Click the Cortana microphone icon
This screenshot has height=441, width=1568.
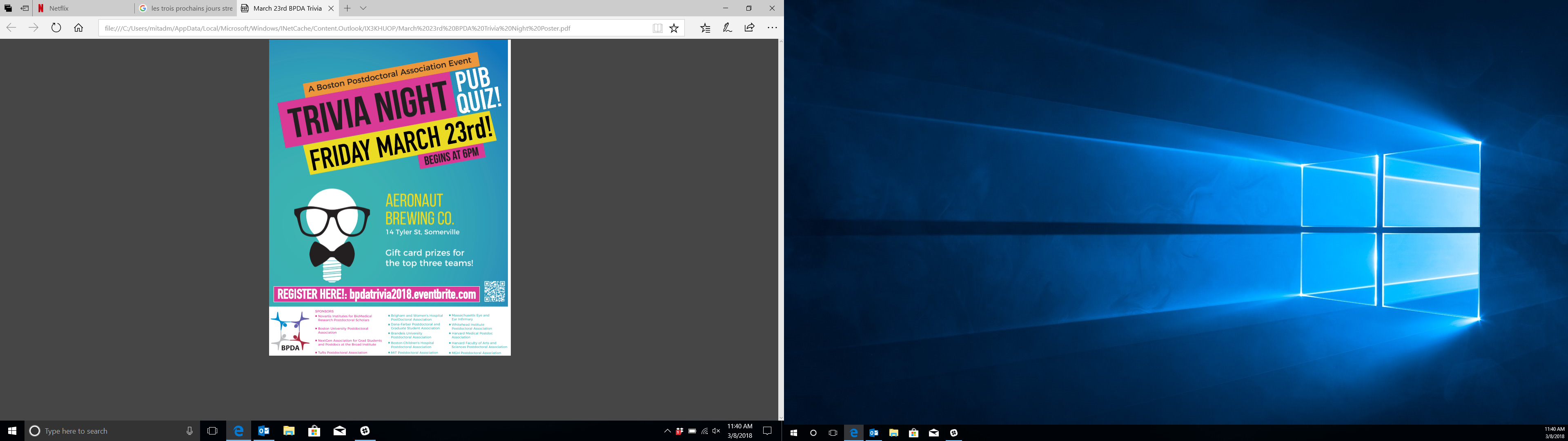189,431
